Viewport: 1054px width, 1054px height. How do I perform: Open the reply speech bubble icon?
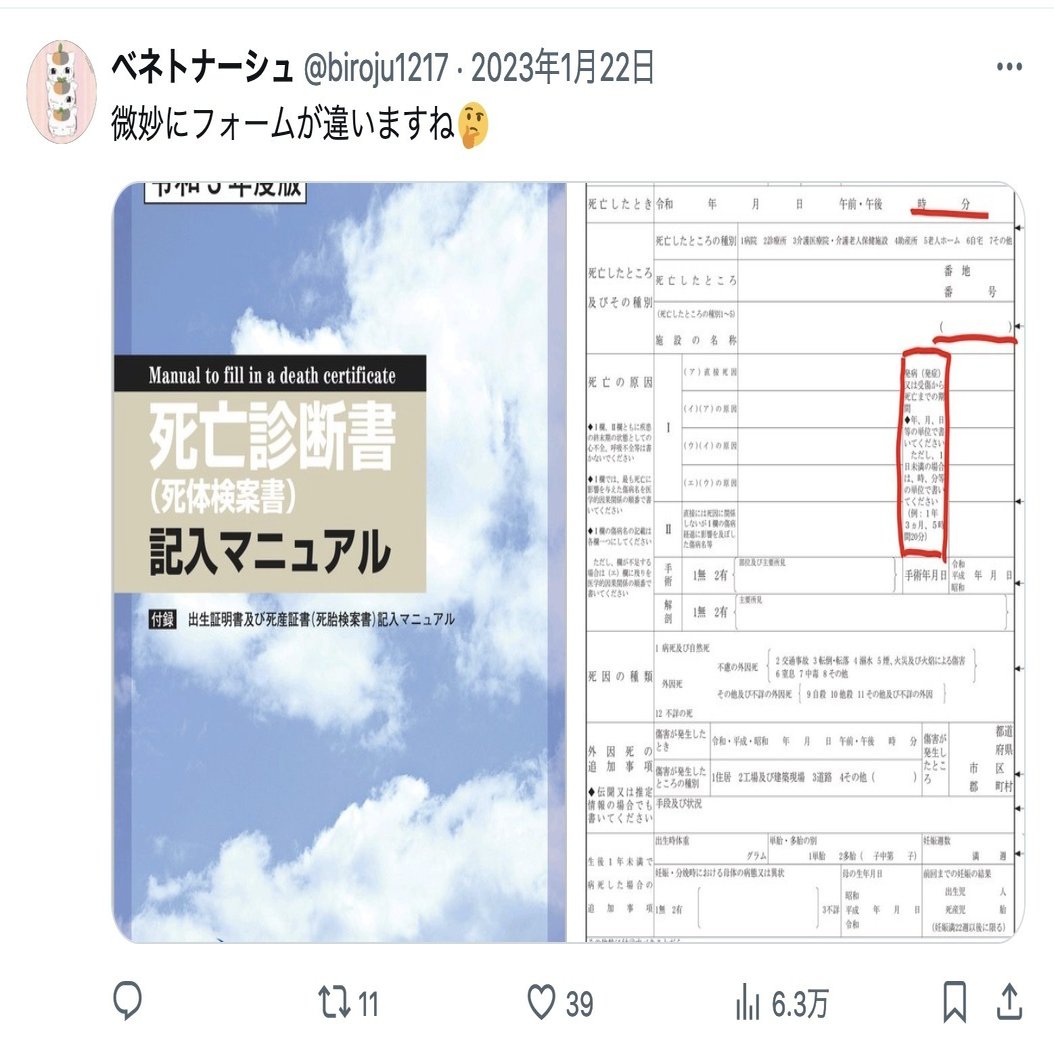point(128,1001)
